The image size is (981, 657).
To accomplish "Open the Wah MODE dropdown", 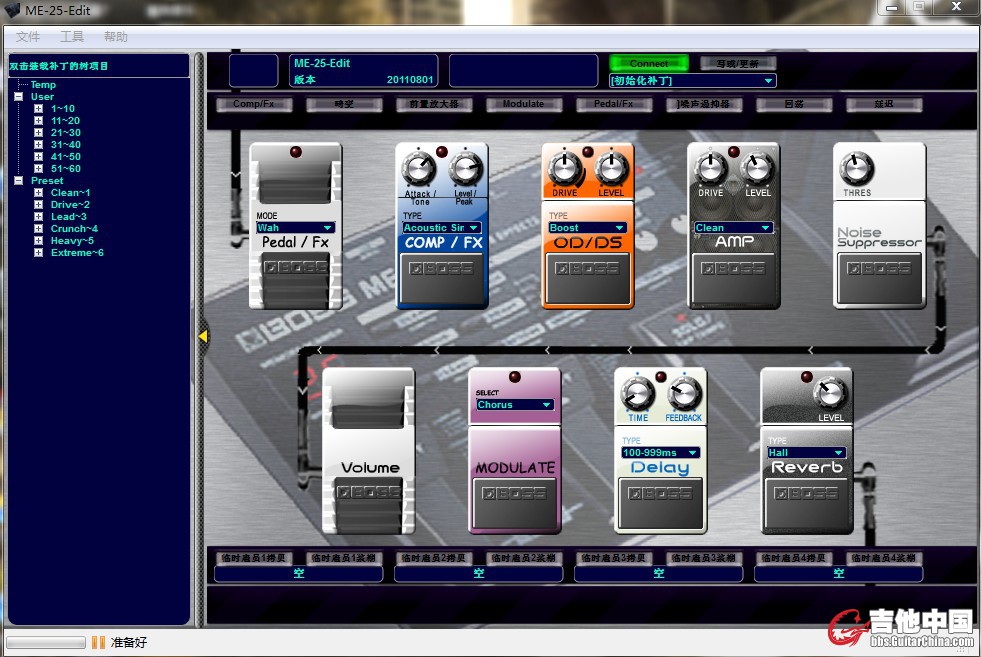I will point(295,228).
